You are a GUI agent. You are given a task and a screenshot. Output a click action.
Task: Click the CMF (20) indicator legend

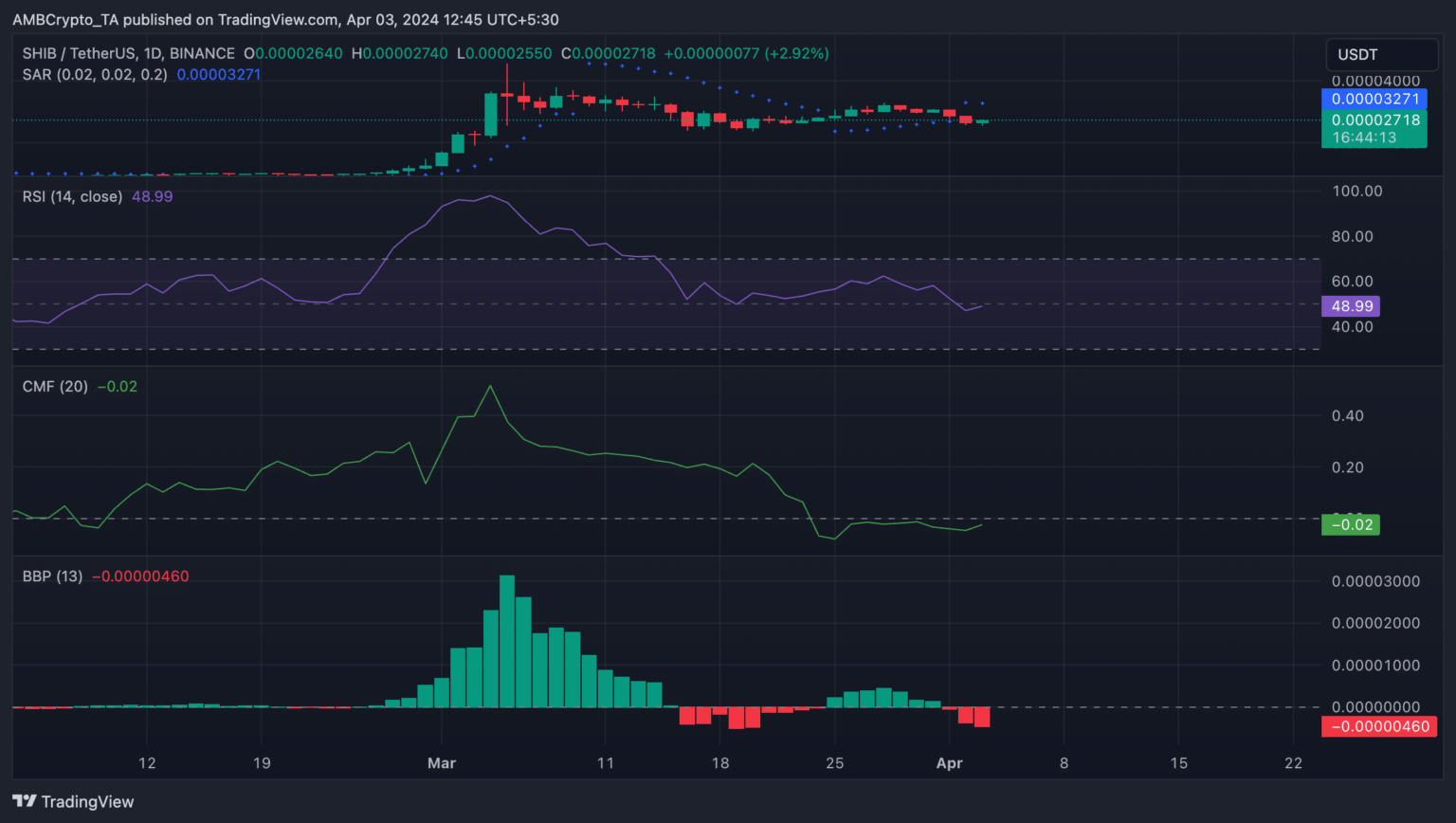tap(55, 386)
